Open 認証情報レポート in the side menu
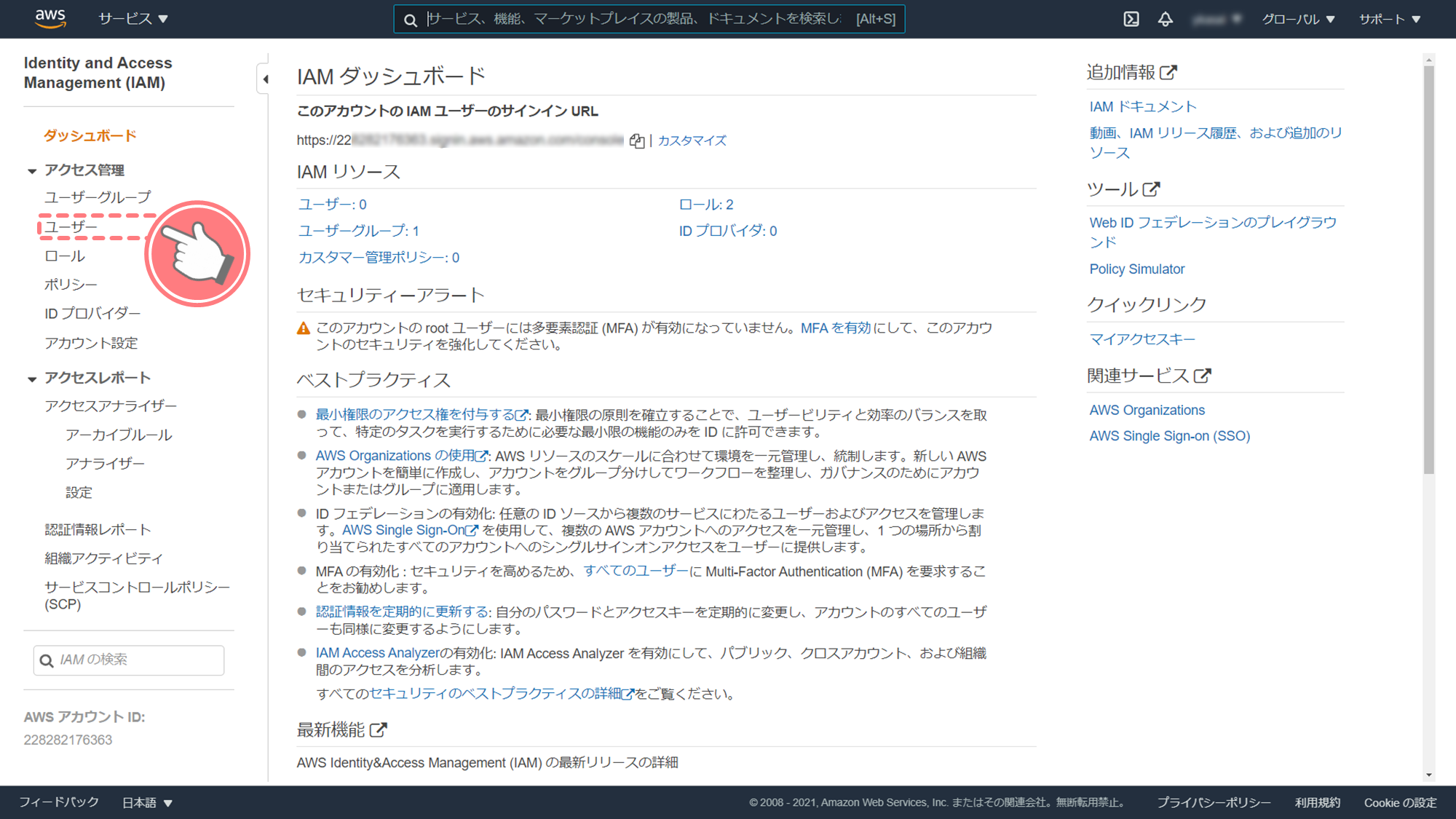This screenshot has height=819, width=1456. point(98,530)
